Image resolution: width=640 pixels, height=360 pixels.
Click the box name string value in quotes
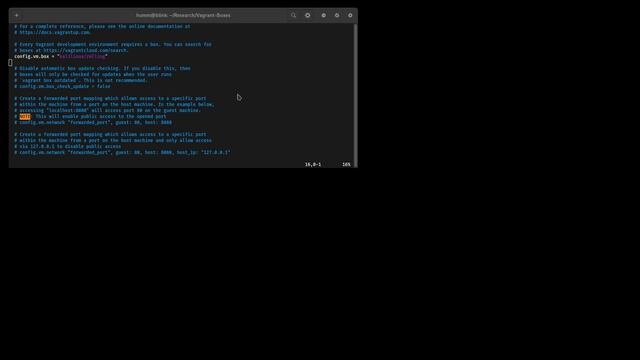82,56
